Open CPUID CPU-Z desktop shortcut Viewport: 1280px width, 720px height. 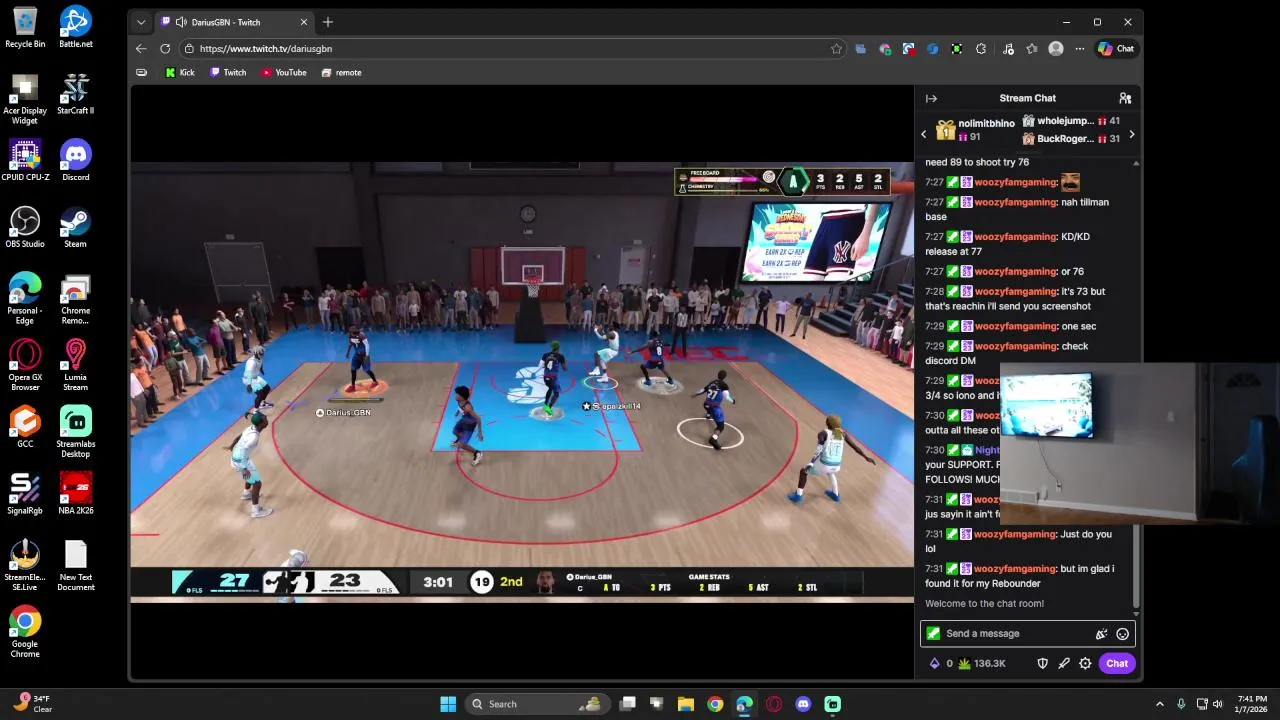click(25, 160)
